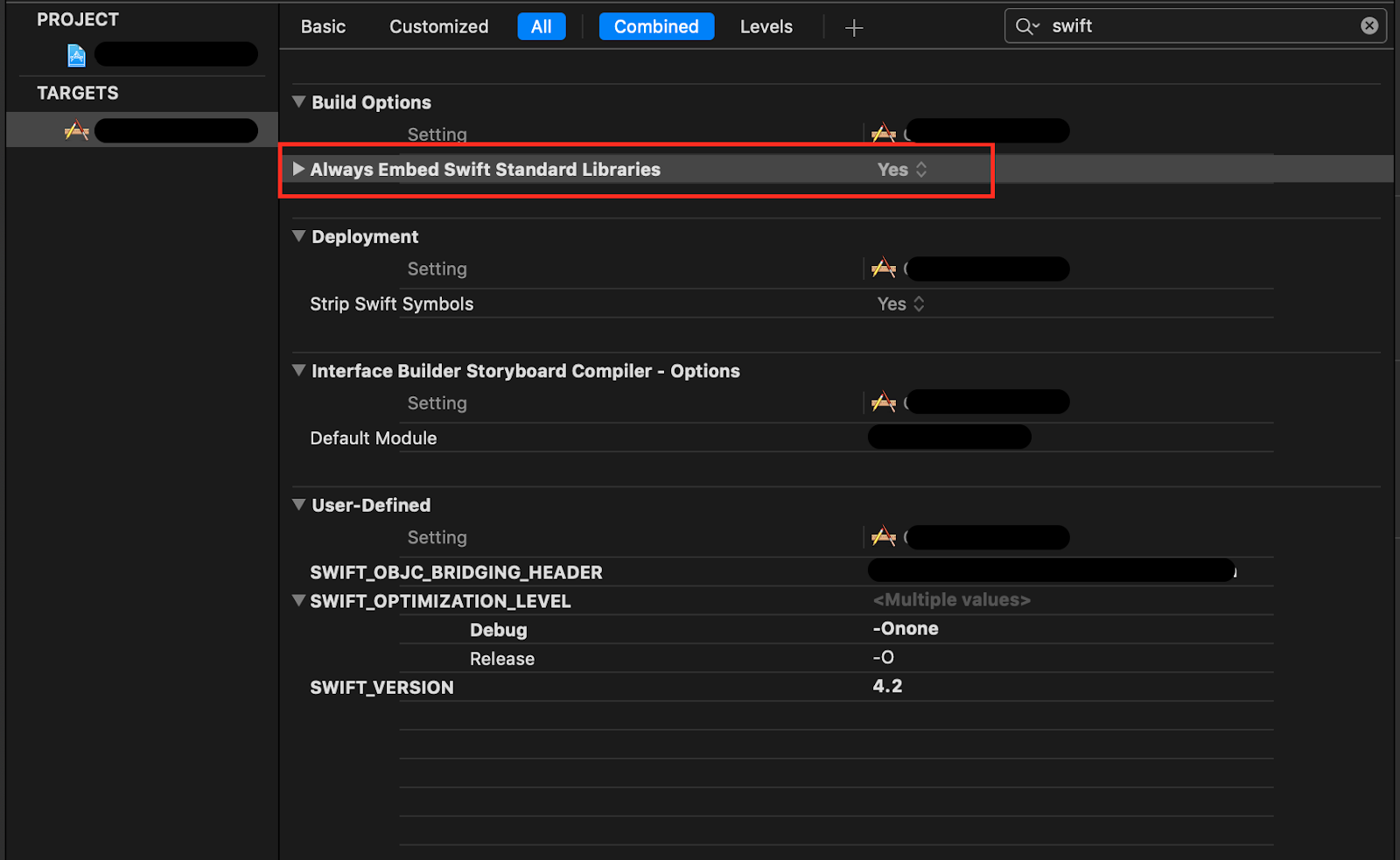Select the All settings filter
Image resolution: width=1400 pixels, height=860 pixels.
click(x=542, y=27)
